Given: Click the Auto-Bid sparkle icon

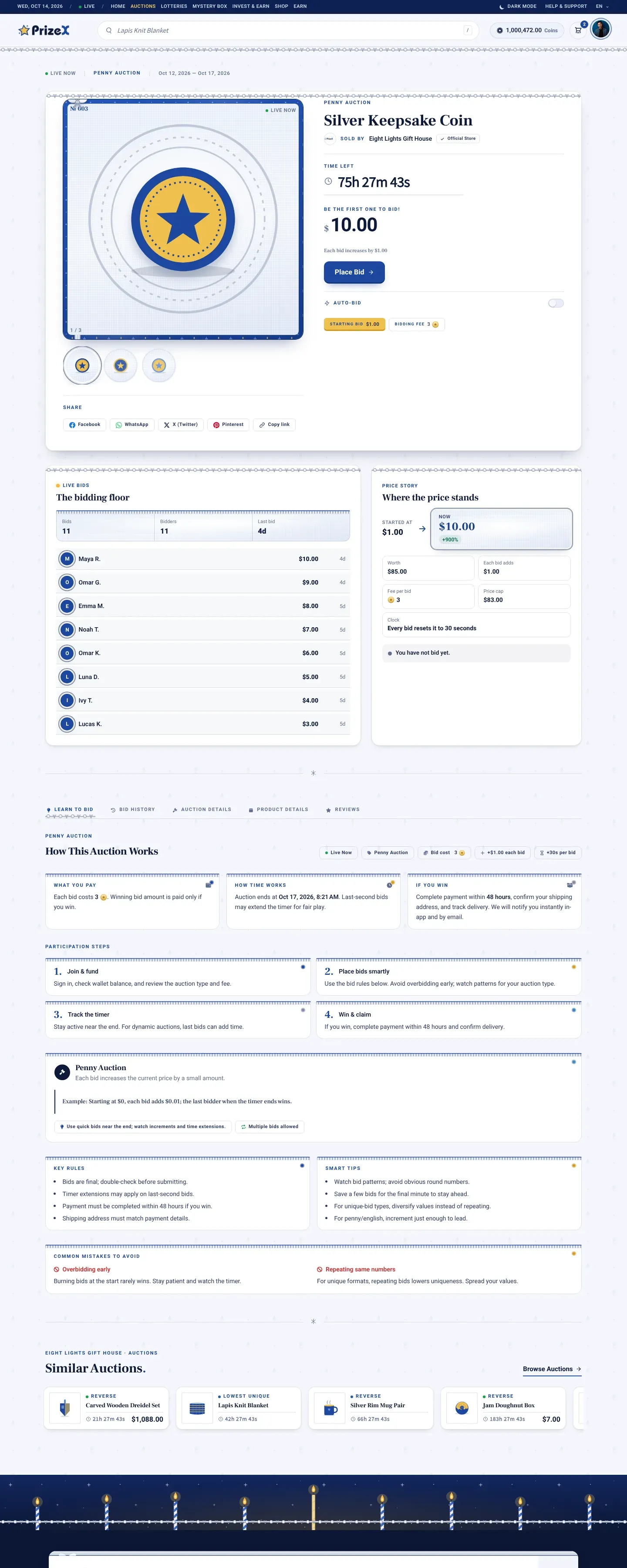Looking at the screenshot, I should tap(327, 303).
